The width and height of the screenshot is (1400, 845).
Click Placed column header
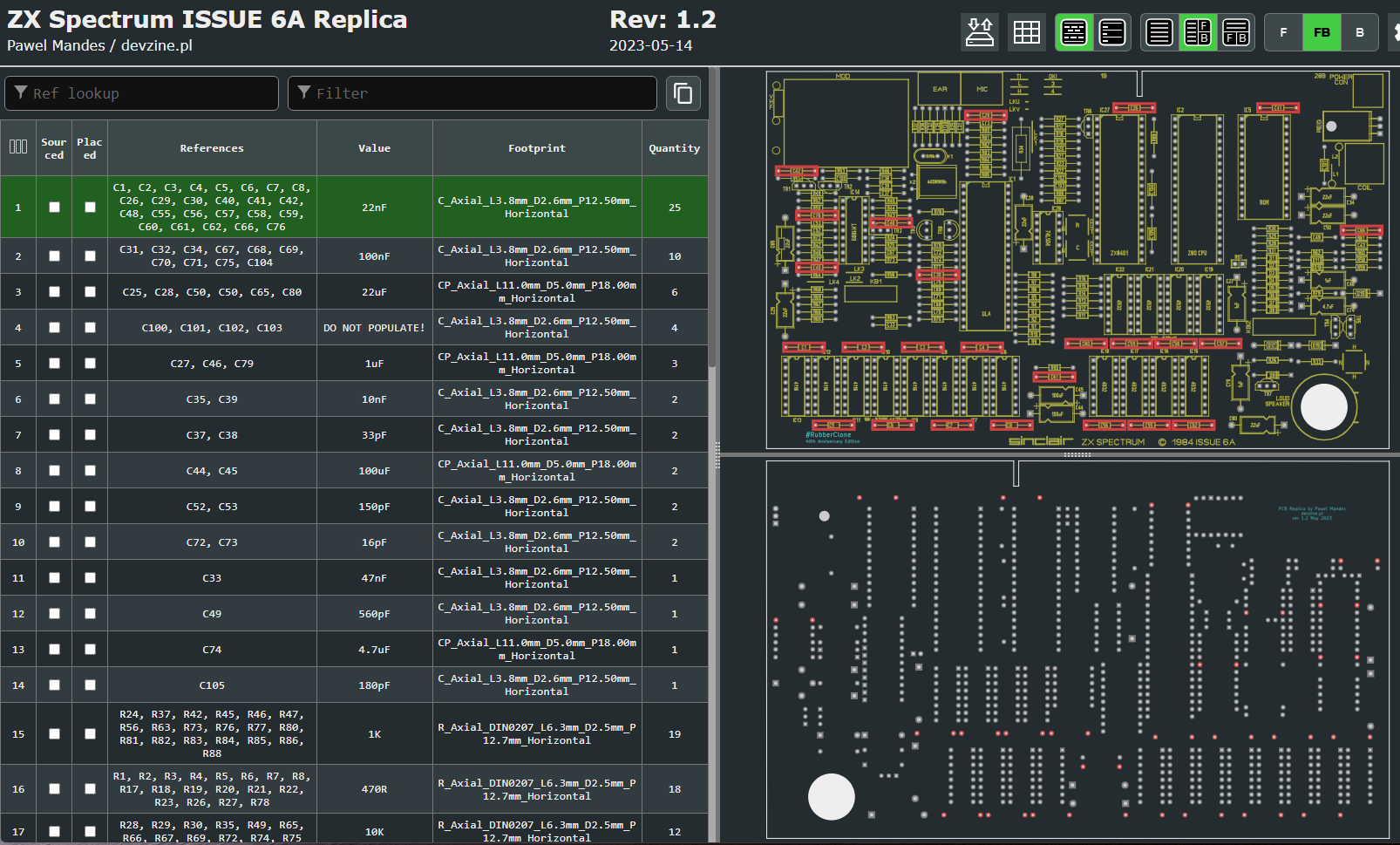coord(90,148)
